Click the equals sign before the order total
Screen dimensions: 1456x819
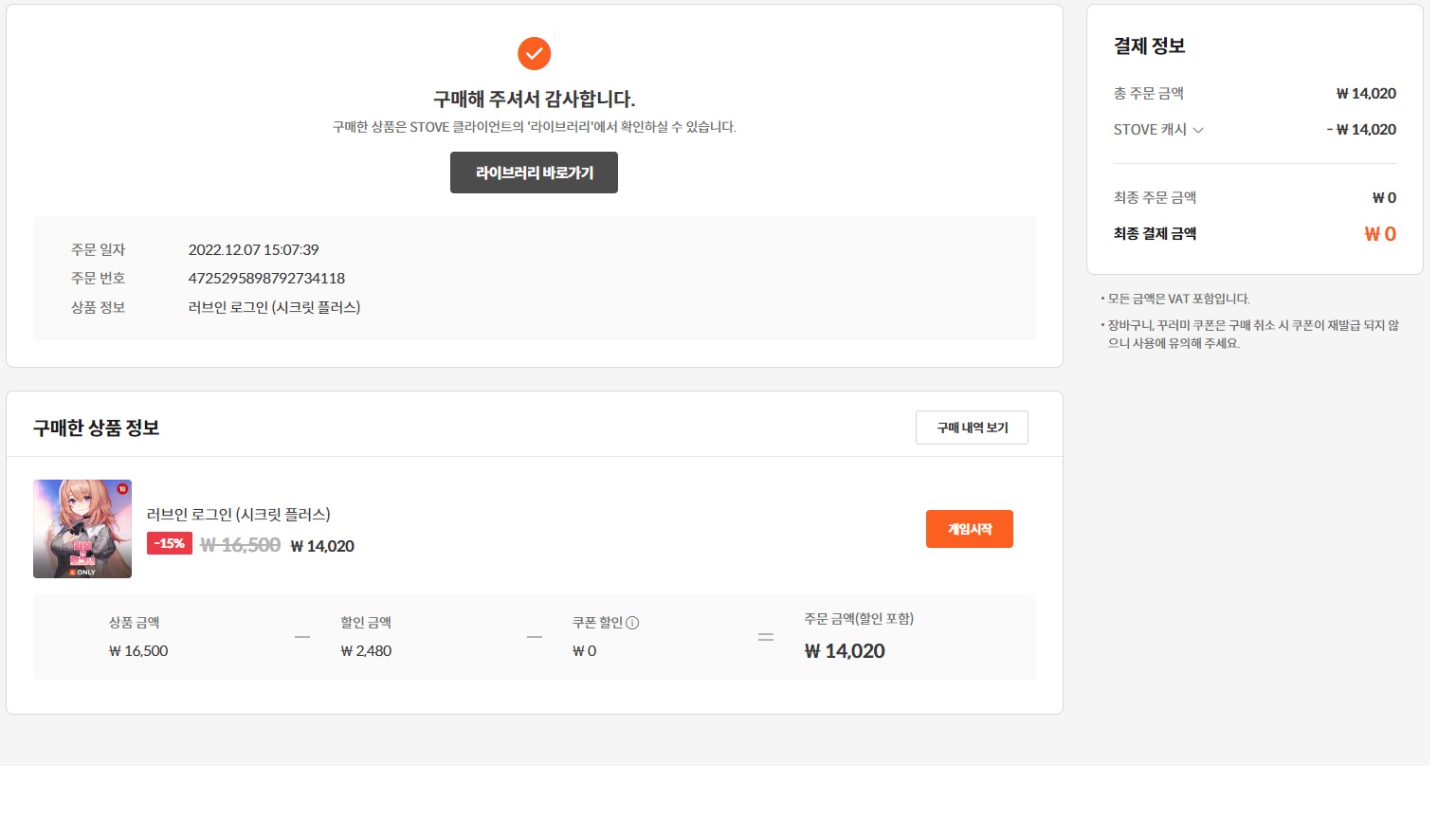(x=766, y=637)
